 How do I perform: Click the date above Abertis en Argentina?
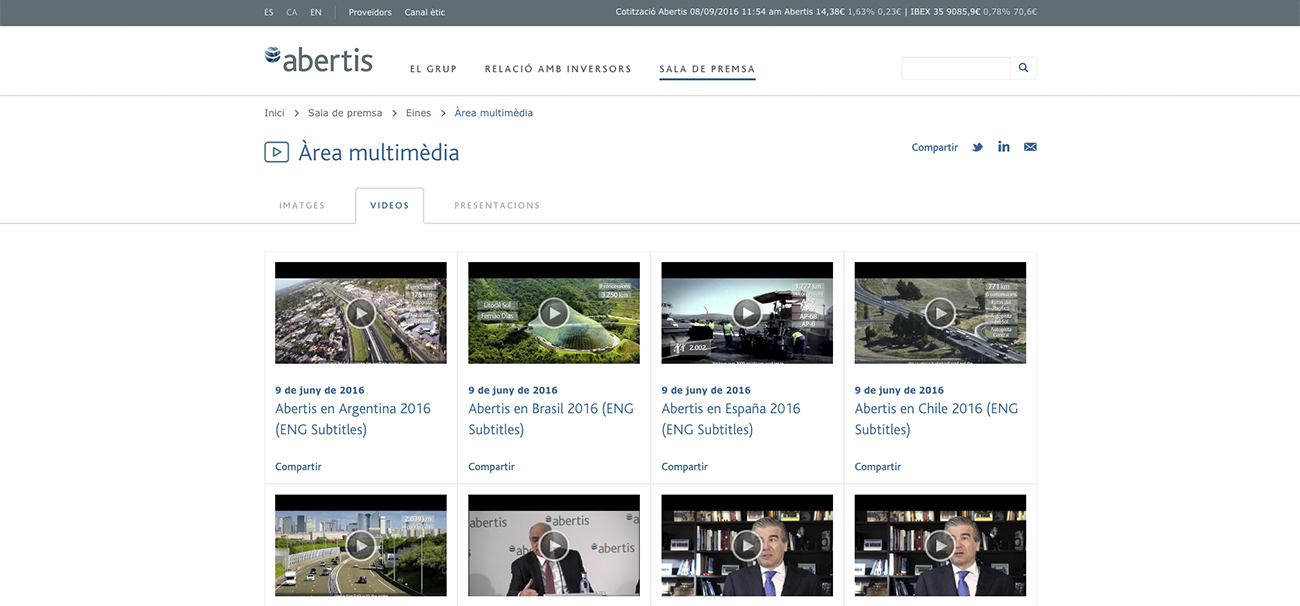tap(320, 390)
